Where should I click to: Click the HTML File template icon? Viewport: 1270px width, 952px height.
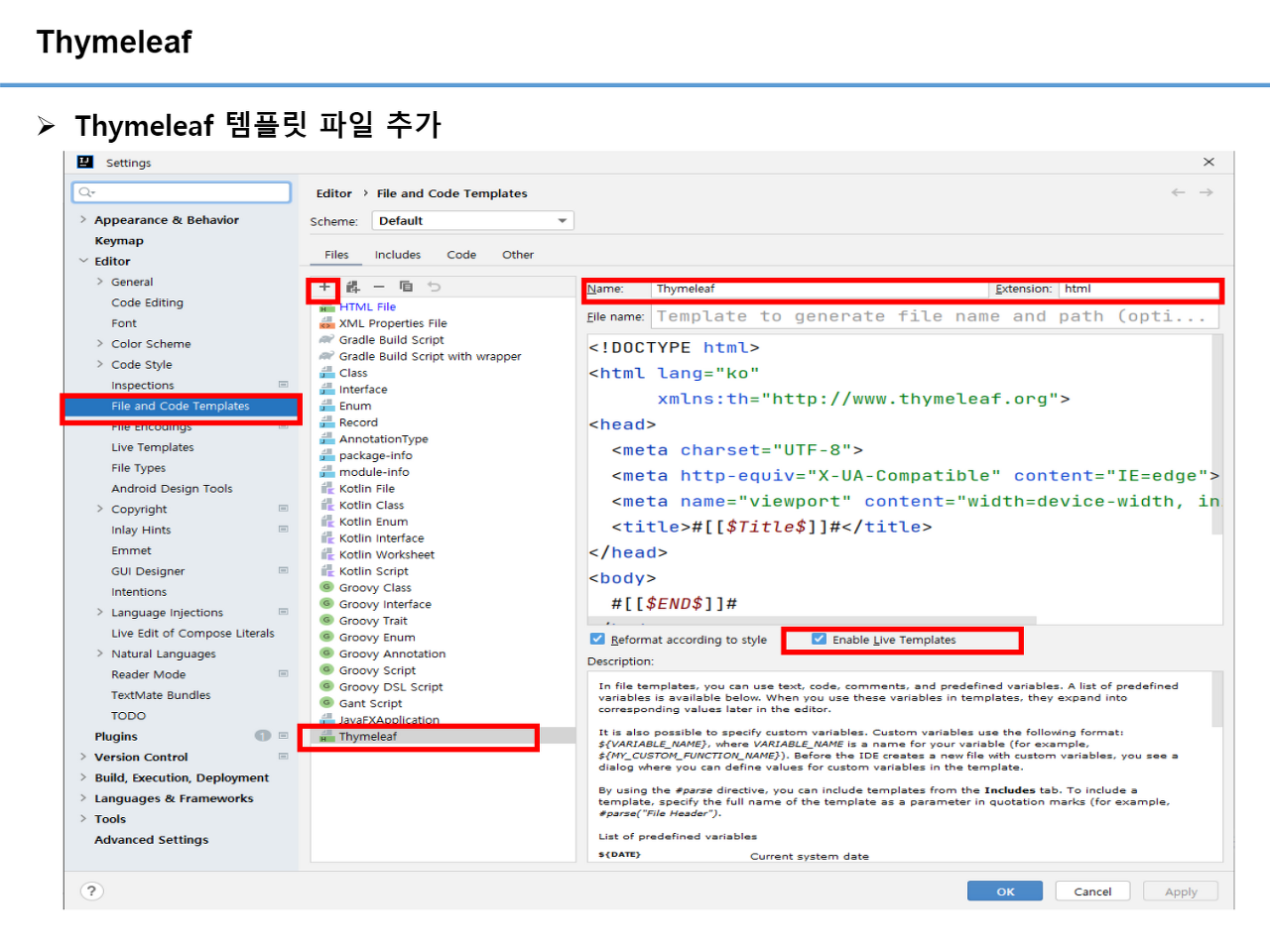click(326, 307)
